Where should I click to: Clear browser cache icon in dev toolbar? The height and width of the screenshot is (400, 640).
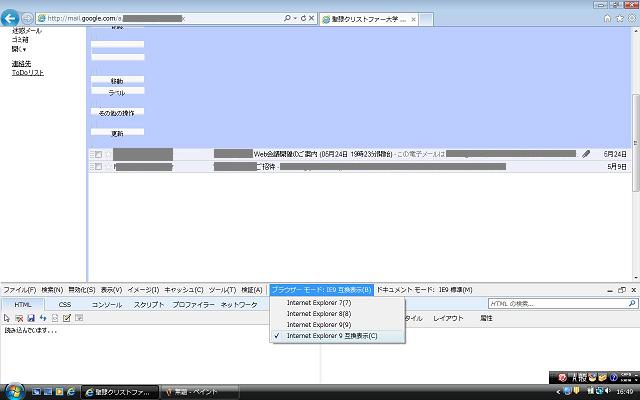click(19, 318)
